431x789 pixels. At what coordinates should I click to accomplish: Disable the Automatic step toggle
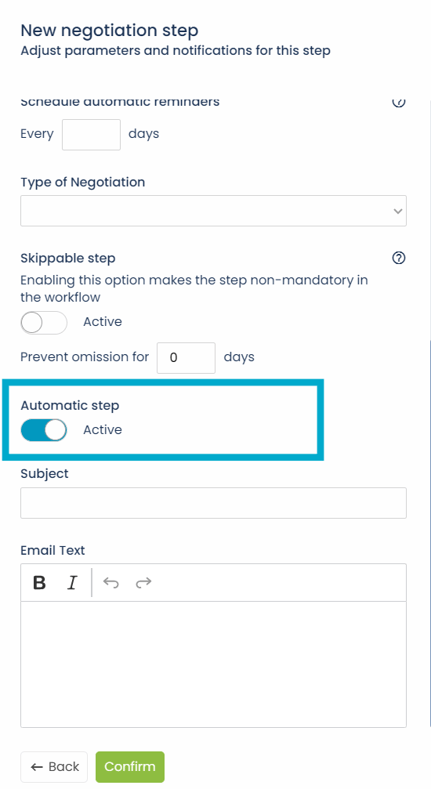44,430
